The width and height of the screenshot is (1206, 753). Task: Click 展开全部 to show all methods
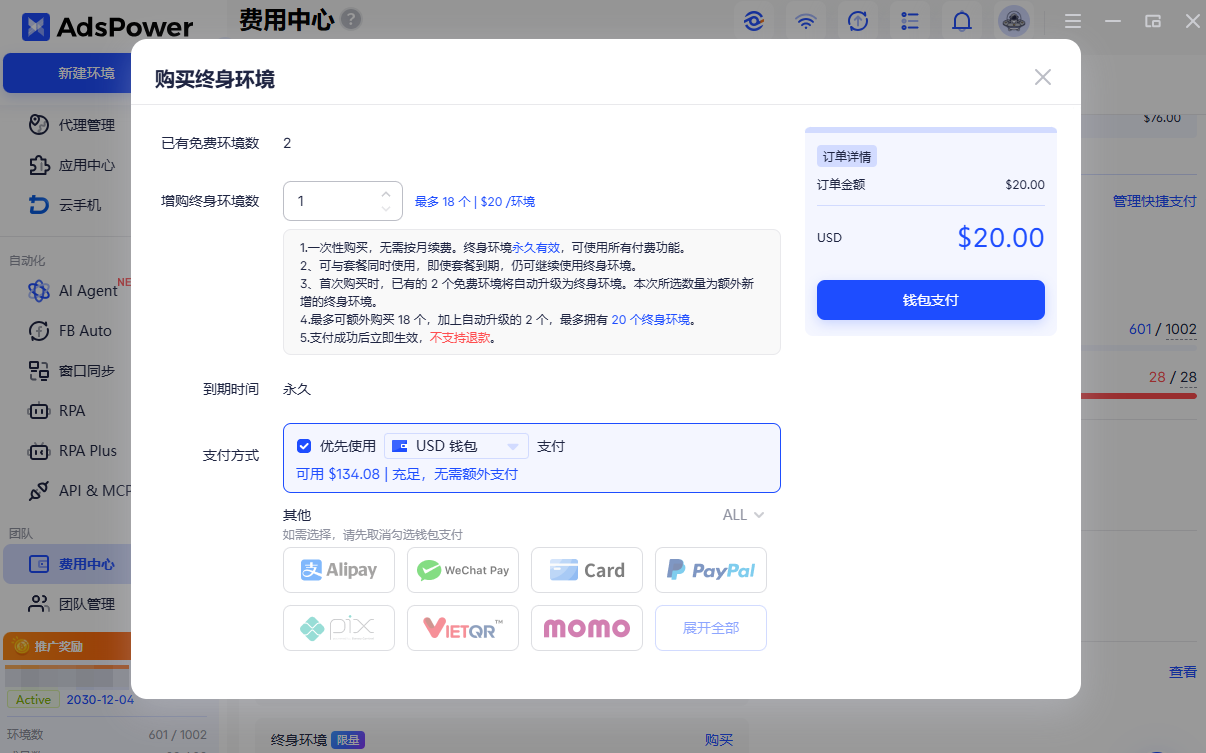[711, 628]
